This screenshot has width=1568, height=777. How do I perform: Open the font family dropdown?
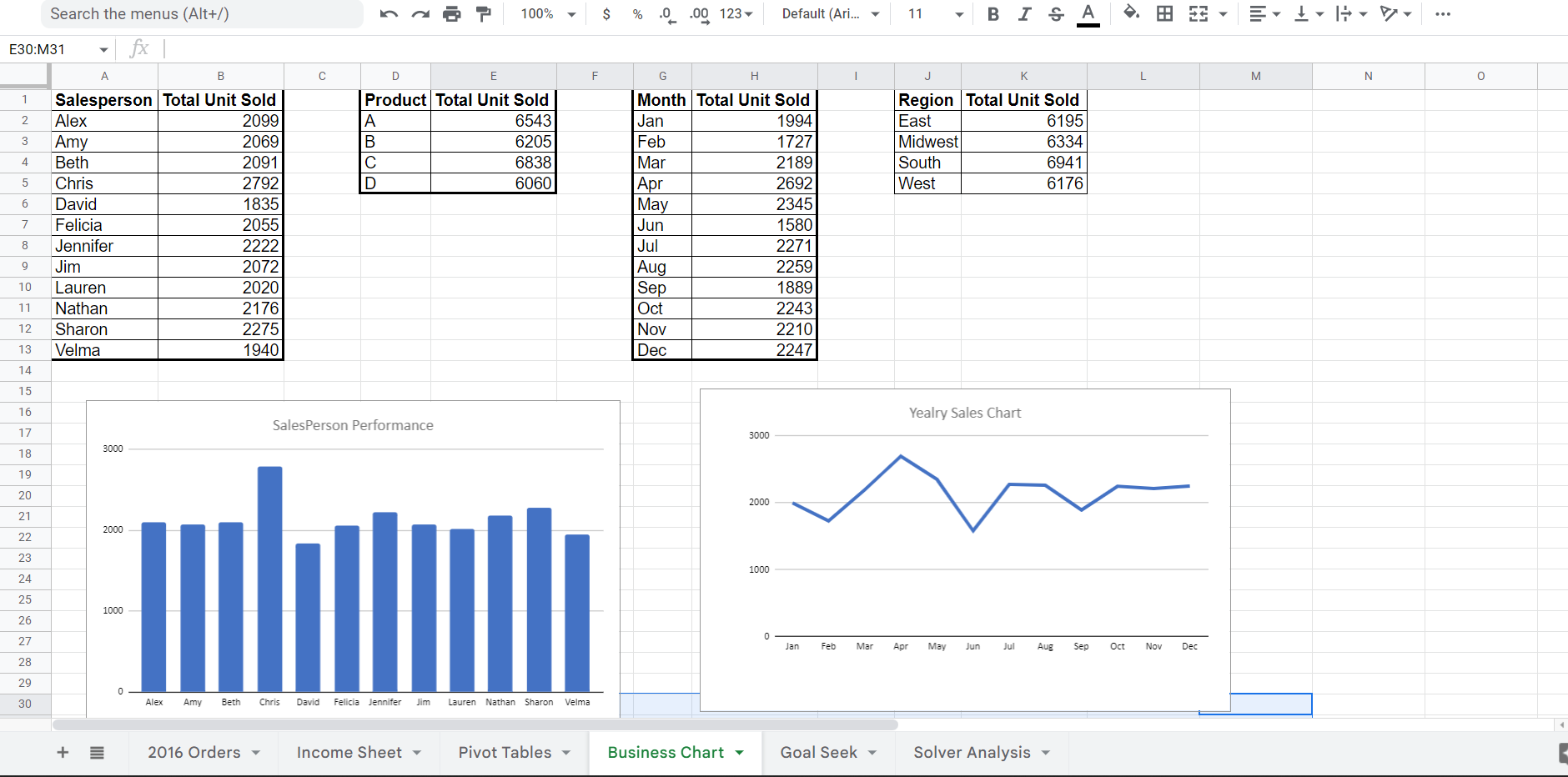(830, 14)
